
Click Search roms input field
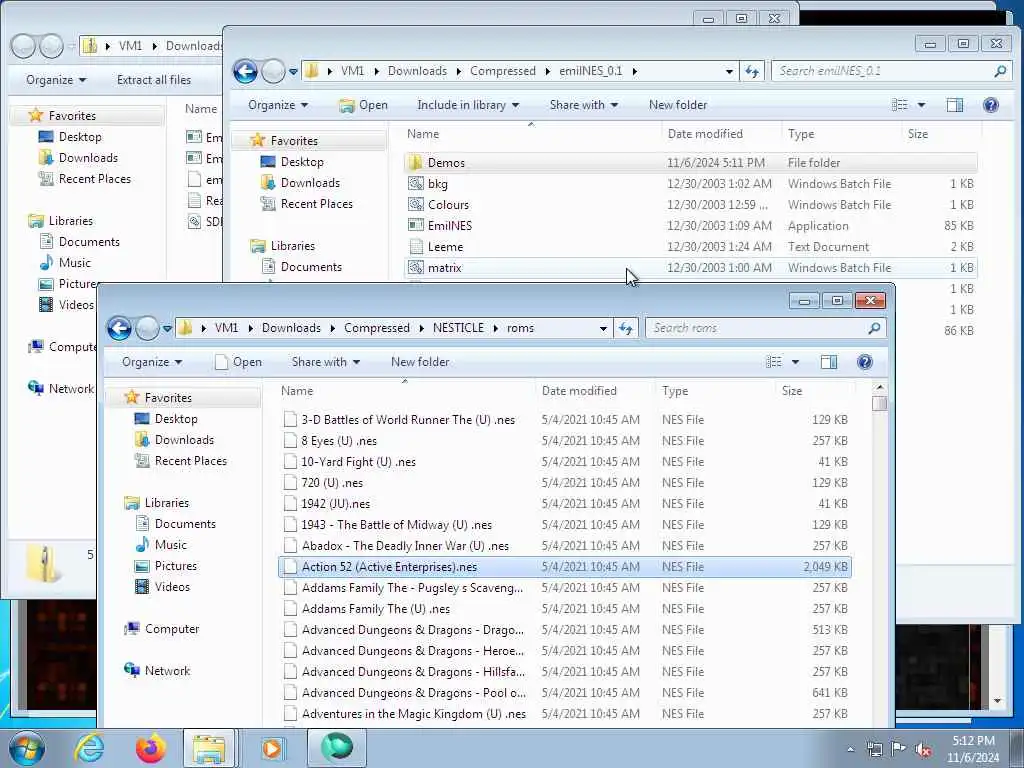coord(766,328)
